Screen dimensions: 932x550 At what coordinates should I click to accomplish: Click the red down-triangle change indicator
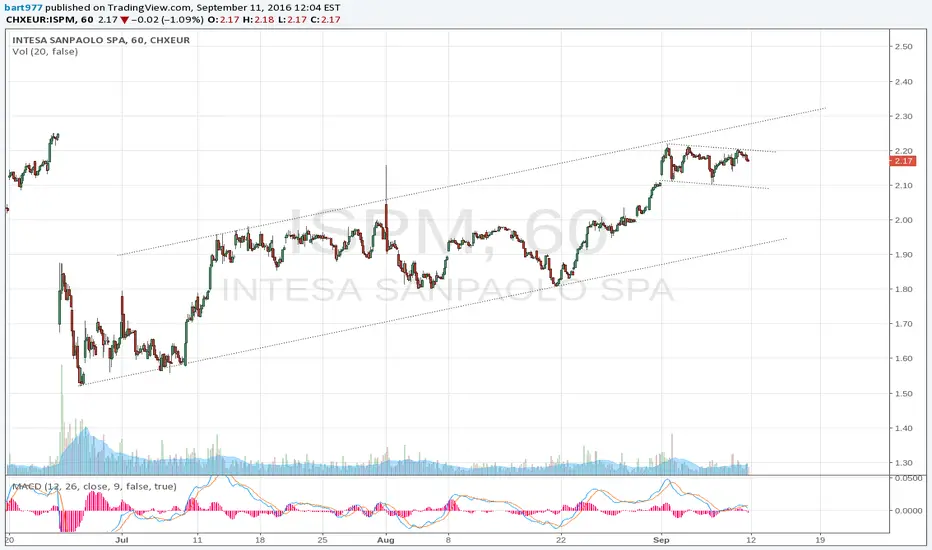124,20
